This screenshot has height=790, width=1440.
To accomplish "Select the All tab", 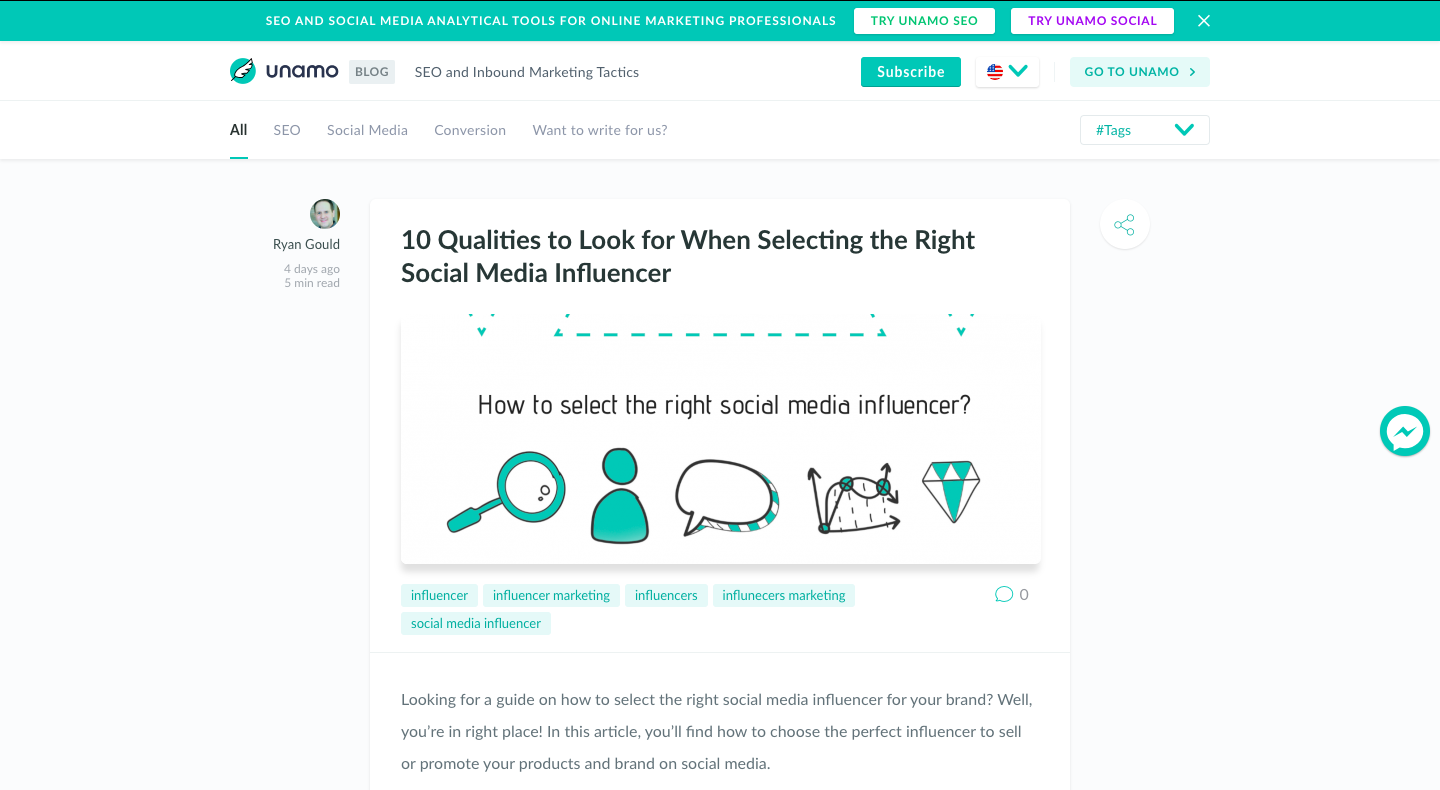I will [x=238, y=130].
